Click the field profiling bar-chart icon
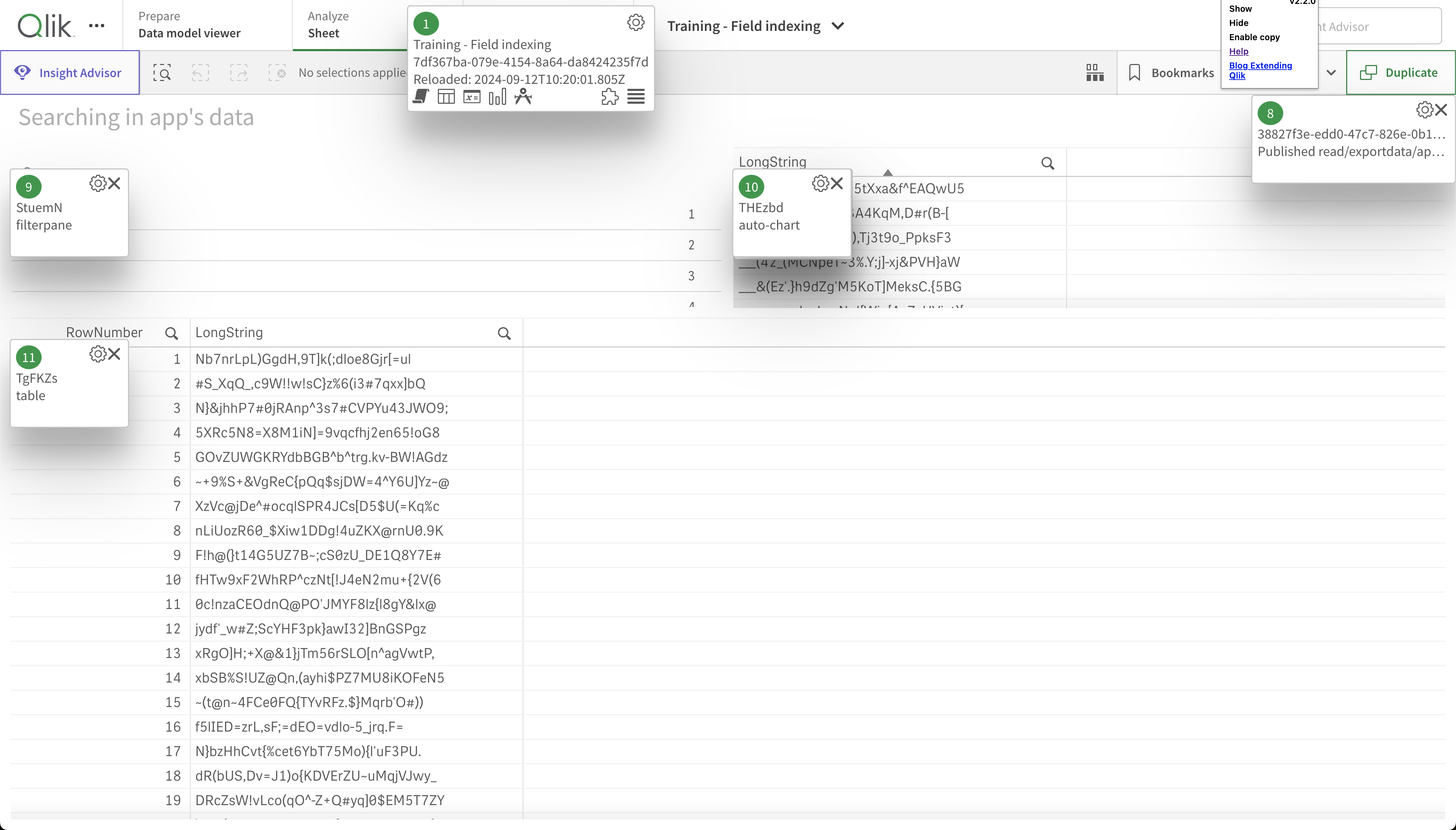Image resolution: width=1456 pixels, height=830 pixels. click(497, 97)
